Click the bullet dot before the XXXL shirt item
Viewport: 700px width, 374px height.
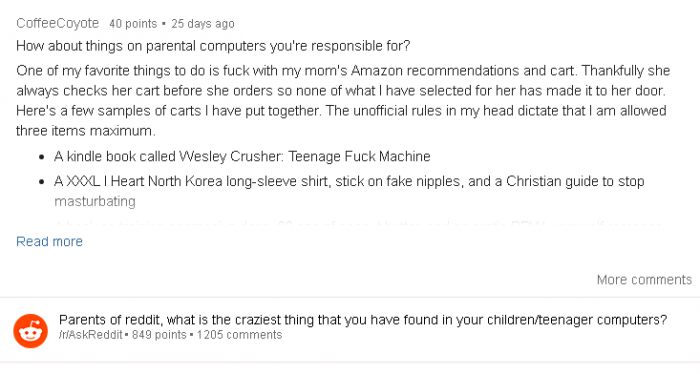tap(42, 182)
